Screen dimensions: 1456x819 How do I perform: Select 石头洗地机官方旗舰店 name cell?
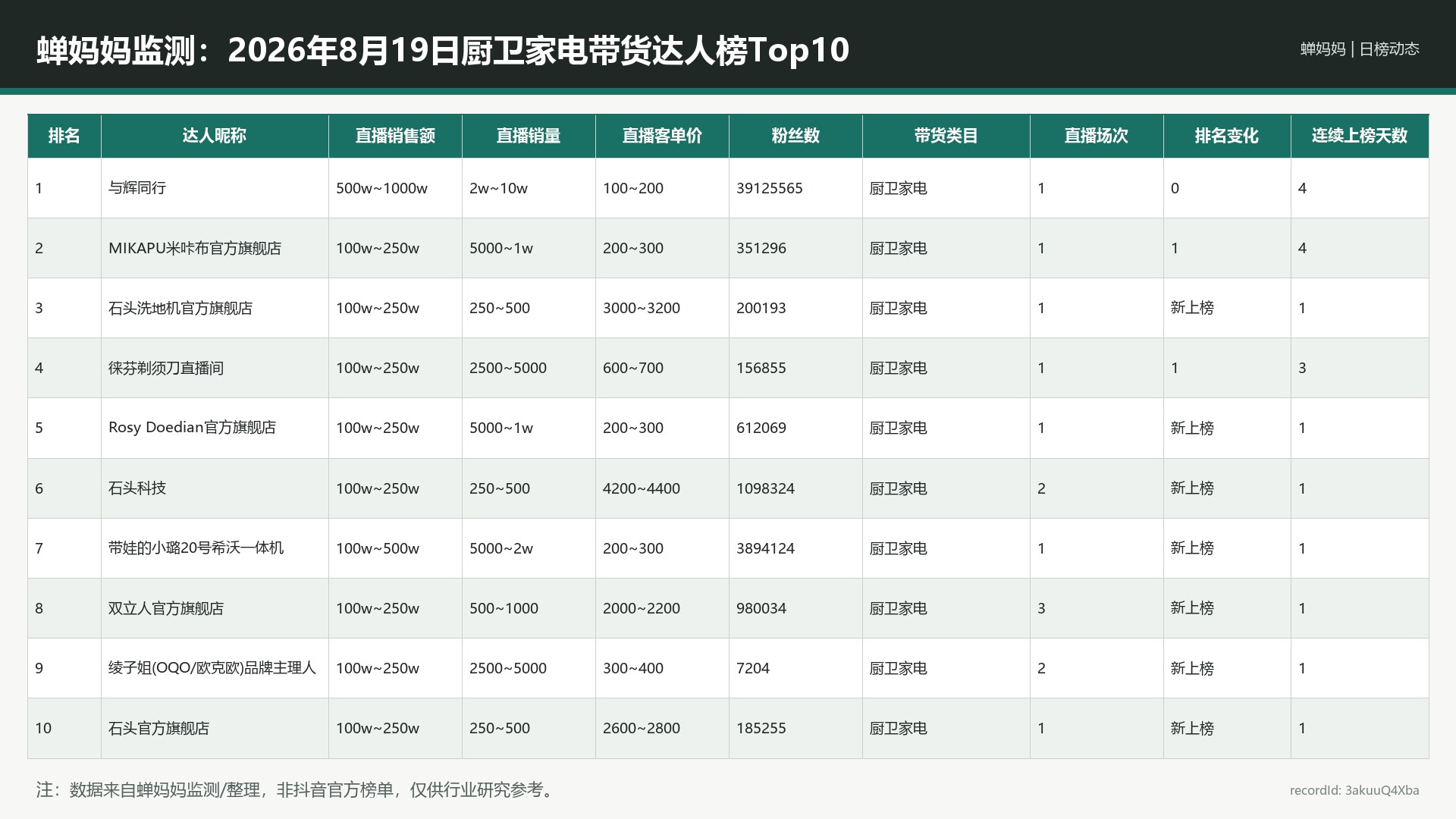coord(215,308)
